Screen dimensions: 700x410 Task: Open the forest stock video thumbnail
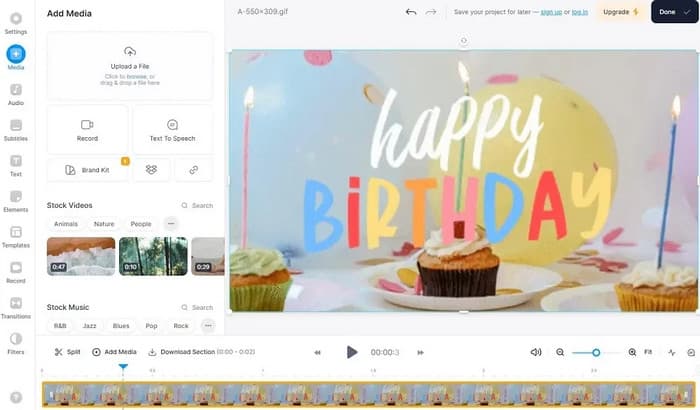point(153,256)
